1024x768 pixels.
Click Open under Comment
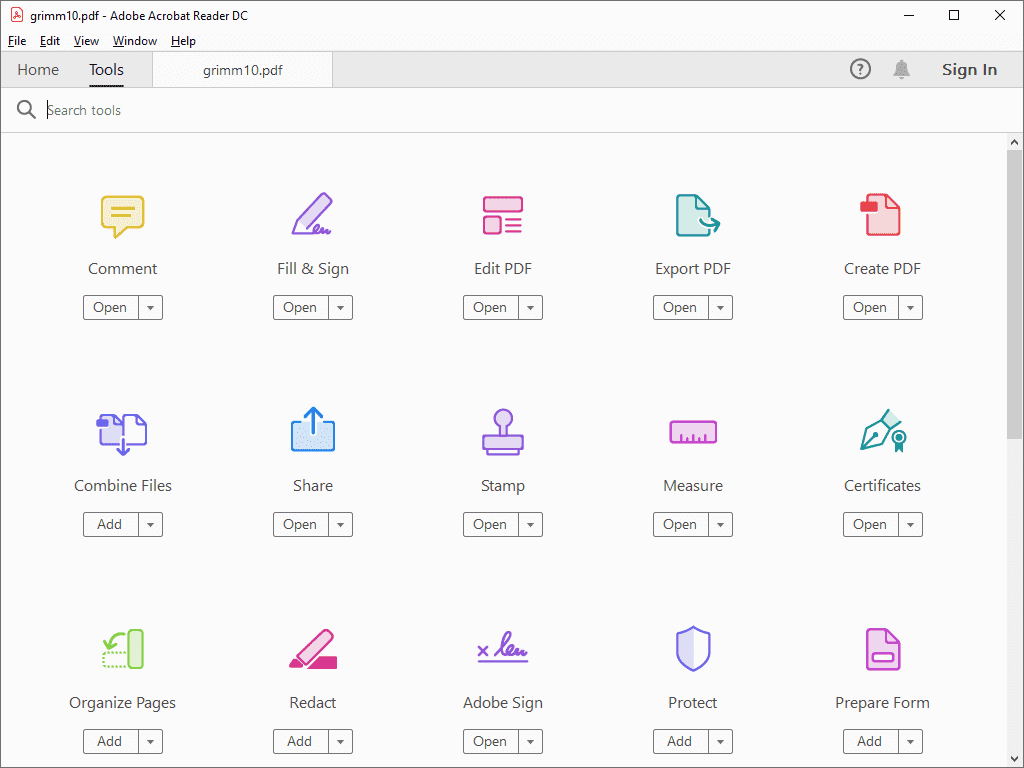(110, 308)
